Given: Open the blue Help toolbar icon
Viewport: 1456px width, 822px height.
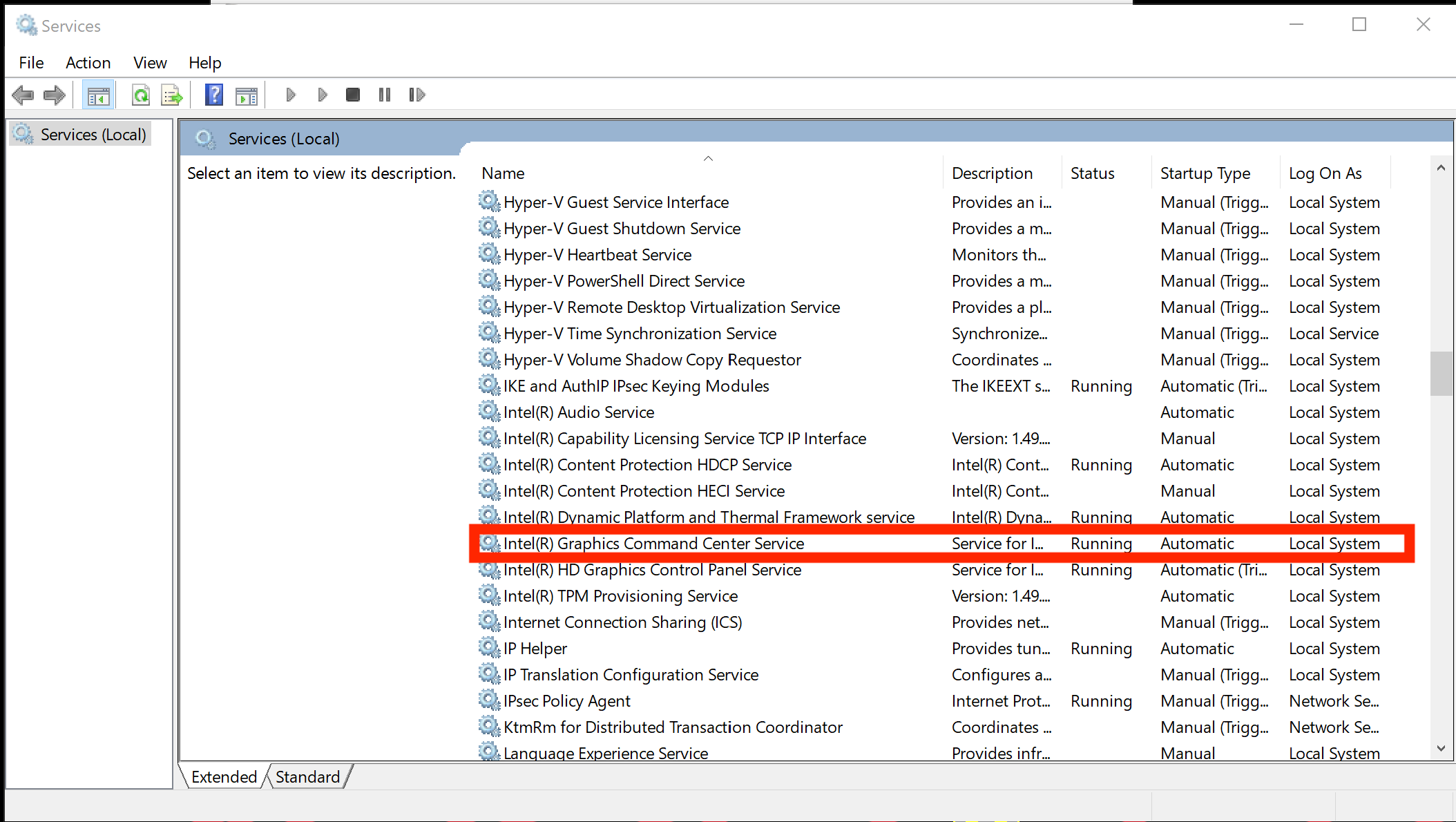Looking at the screenshot, I should tap(214, 95).
